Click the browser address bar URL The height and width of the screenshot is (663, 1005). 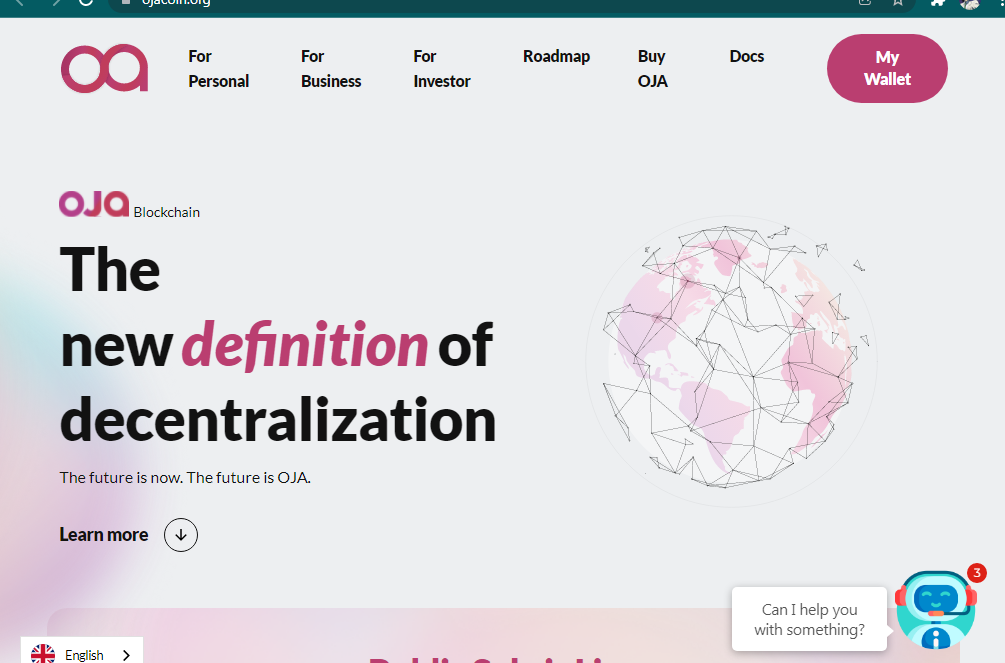click(x=176, y=3)
